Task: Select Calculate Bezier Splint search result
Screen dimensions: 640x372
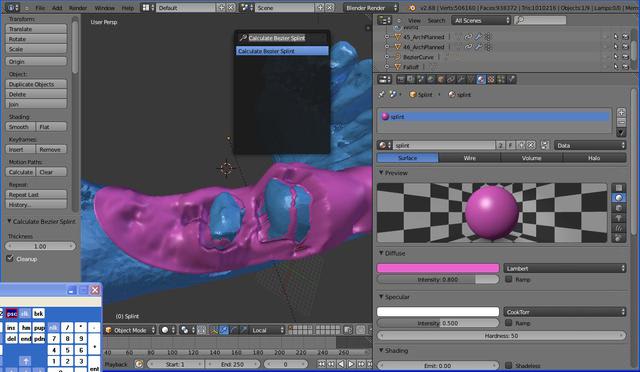Action: (282, 51)
